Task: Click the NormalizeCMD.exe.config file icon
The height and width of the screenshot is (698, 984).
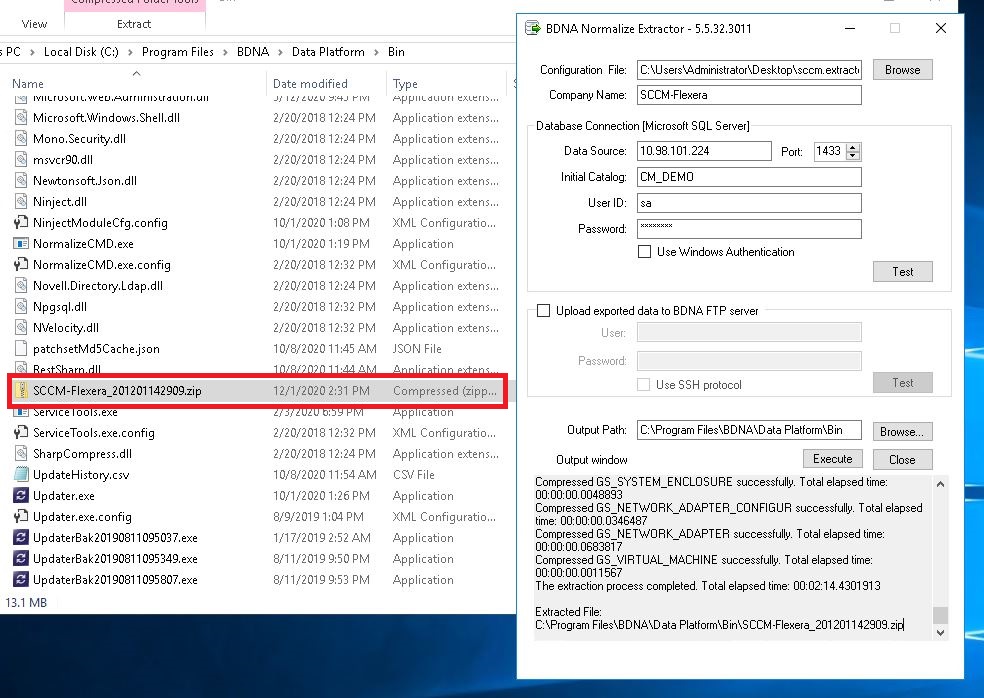Action: tap(21, 264)
